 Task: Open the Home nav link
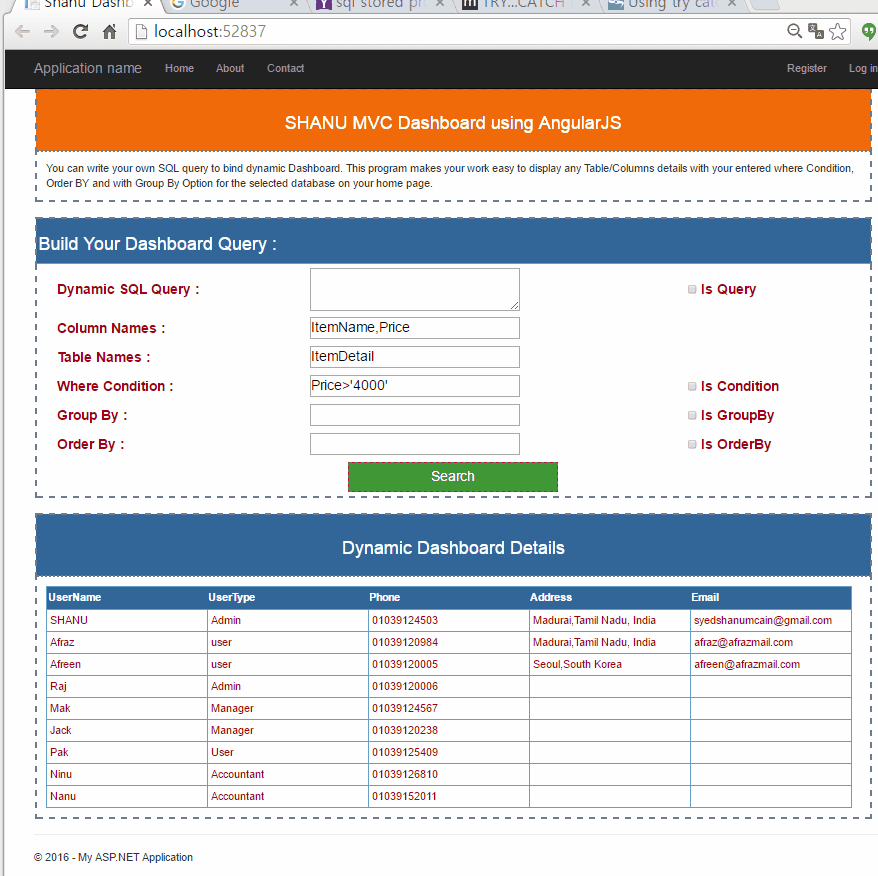coord(179,68)
